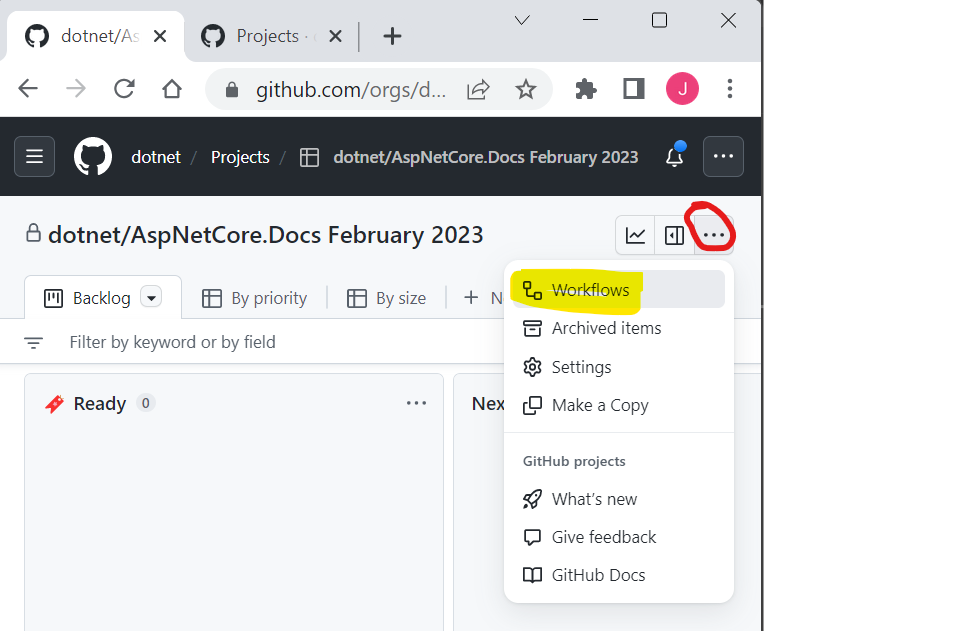Click the filter lines icon
The height and width of the screenshot is (631, 963).
33,342
